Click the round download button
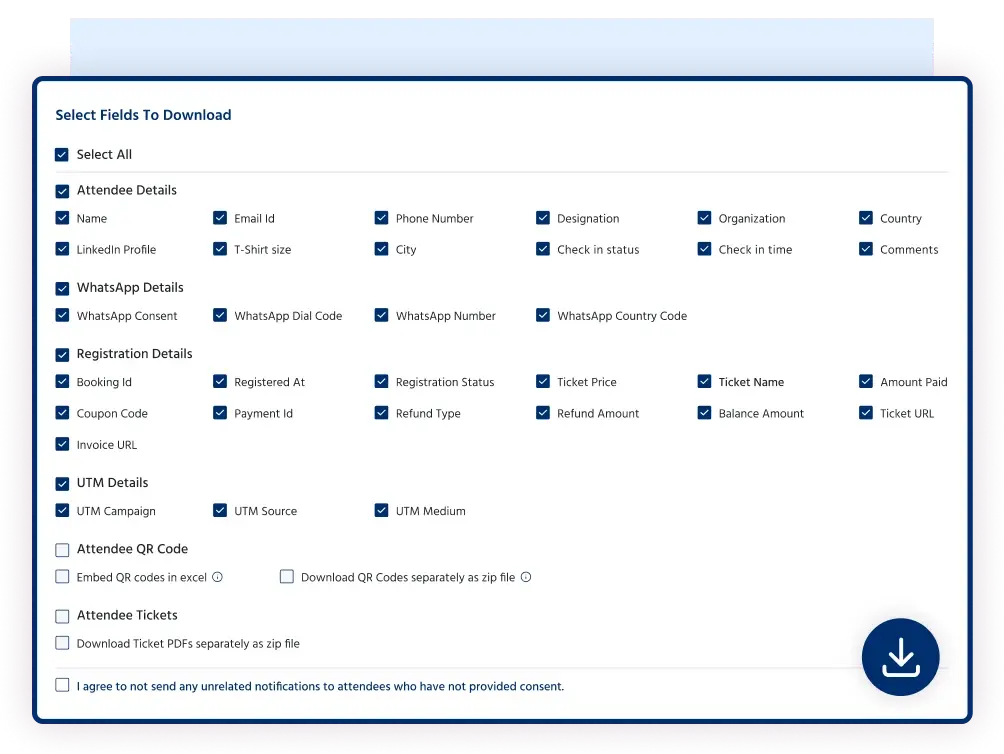The image size is (1004, 754). point(900,657)
